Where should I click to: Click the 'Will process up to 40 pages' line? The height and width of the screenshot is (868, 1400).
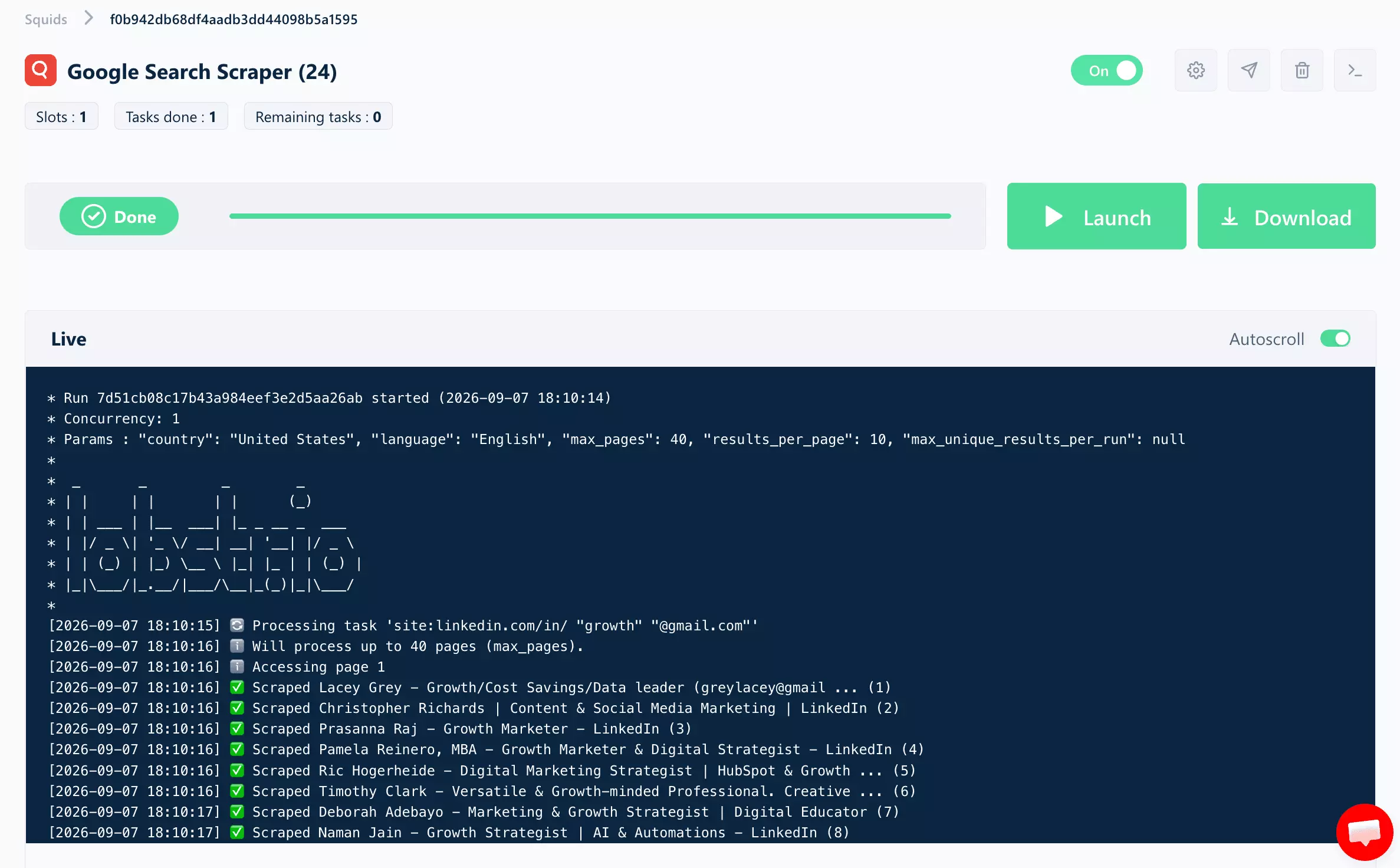pyautogui.click(x=316, y=646)
